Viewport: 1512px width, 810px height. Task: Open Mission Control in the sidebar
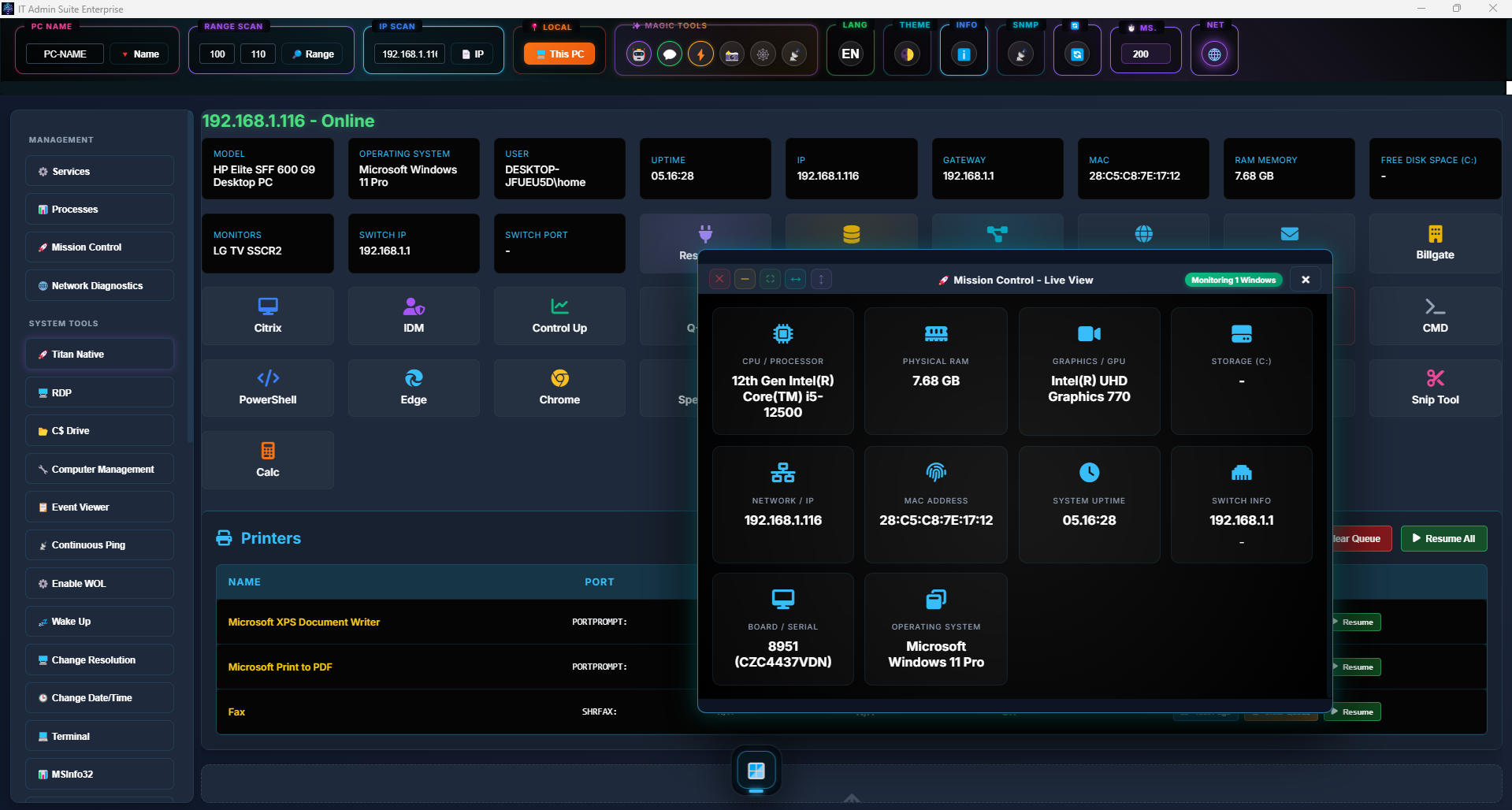[99, 247]
